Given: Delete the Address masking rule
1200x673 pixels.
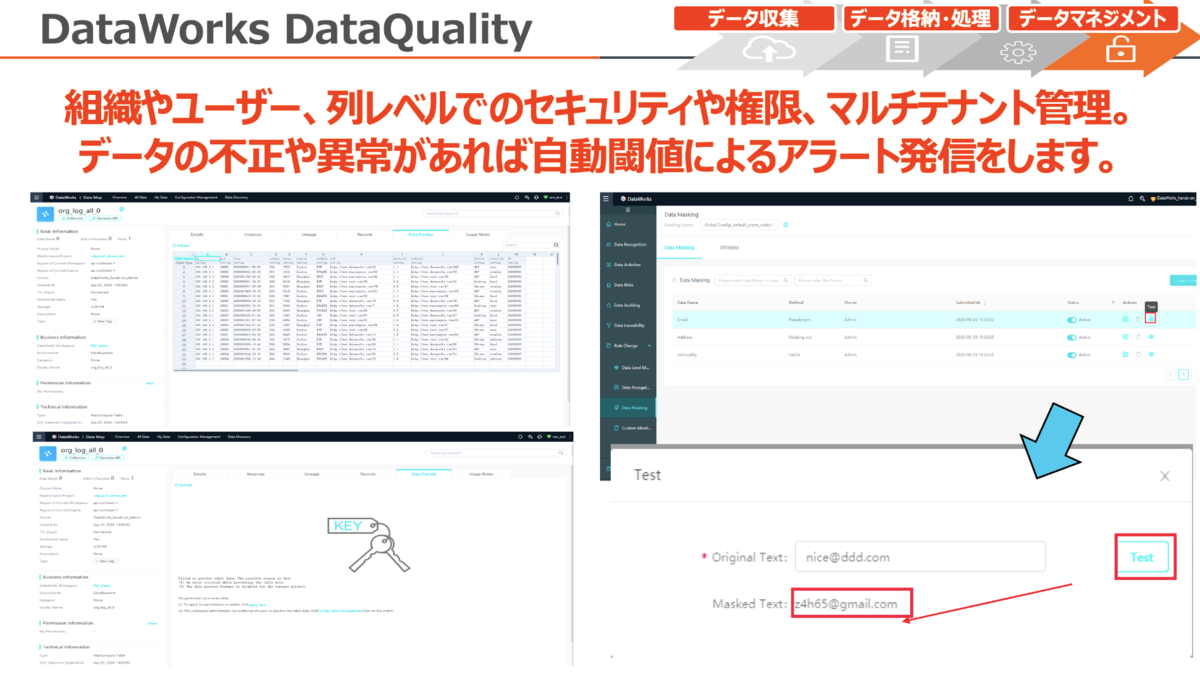Looking at the screenshot, I should click(x=1138, y=337).
